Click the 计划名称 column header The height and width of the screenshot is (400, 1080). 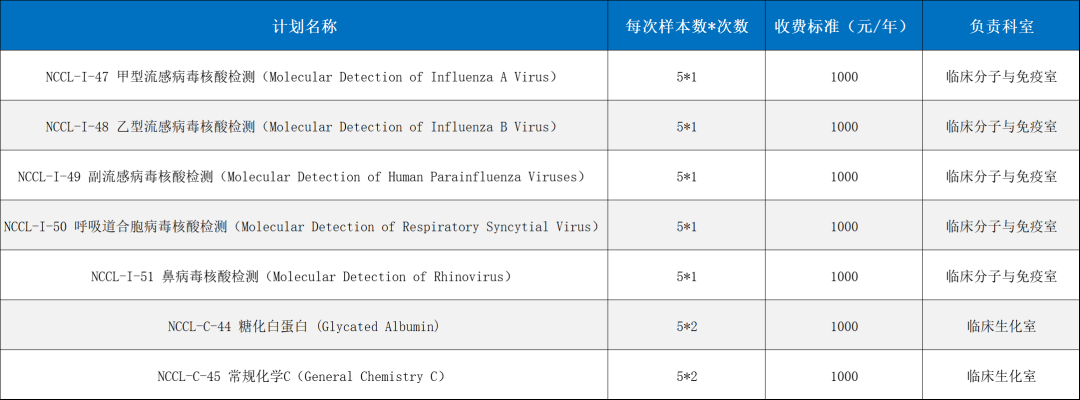pyautogui.click(x=304, y=26)
